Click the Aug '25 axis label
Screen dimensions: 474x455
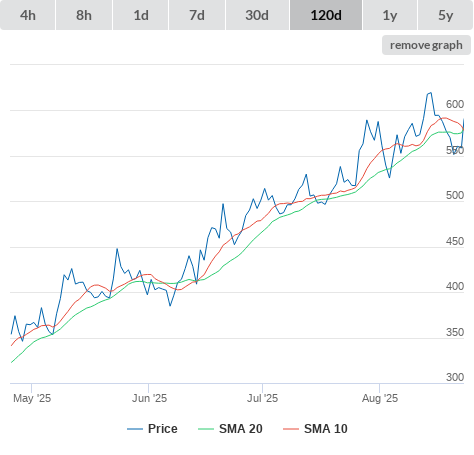pos(380,398)
